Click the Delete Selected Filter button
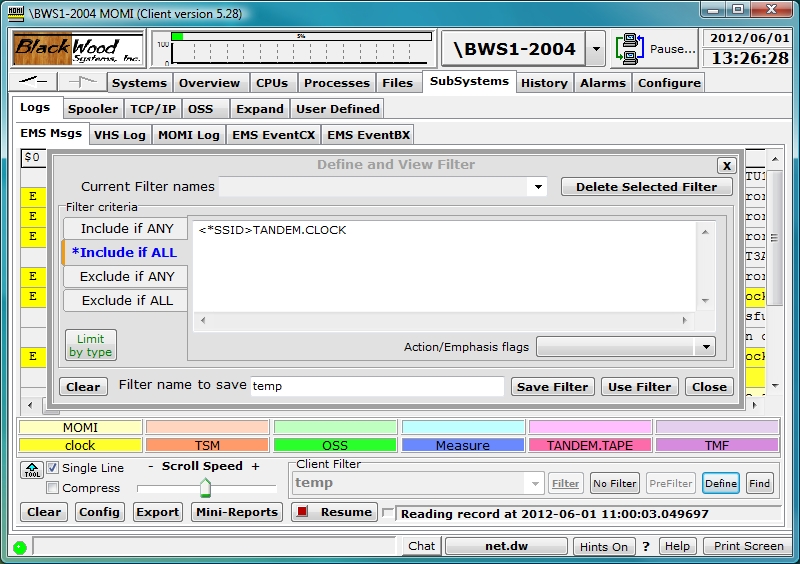Screen dimensions: 800x564 click(646, 187)
